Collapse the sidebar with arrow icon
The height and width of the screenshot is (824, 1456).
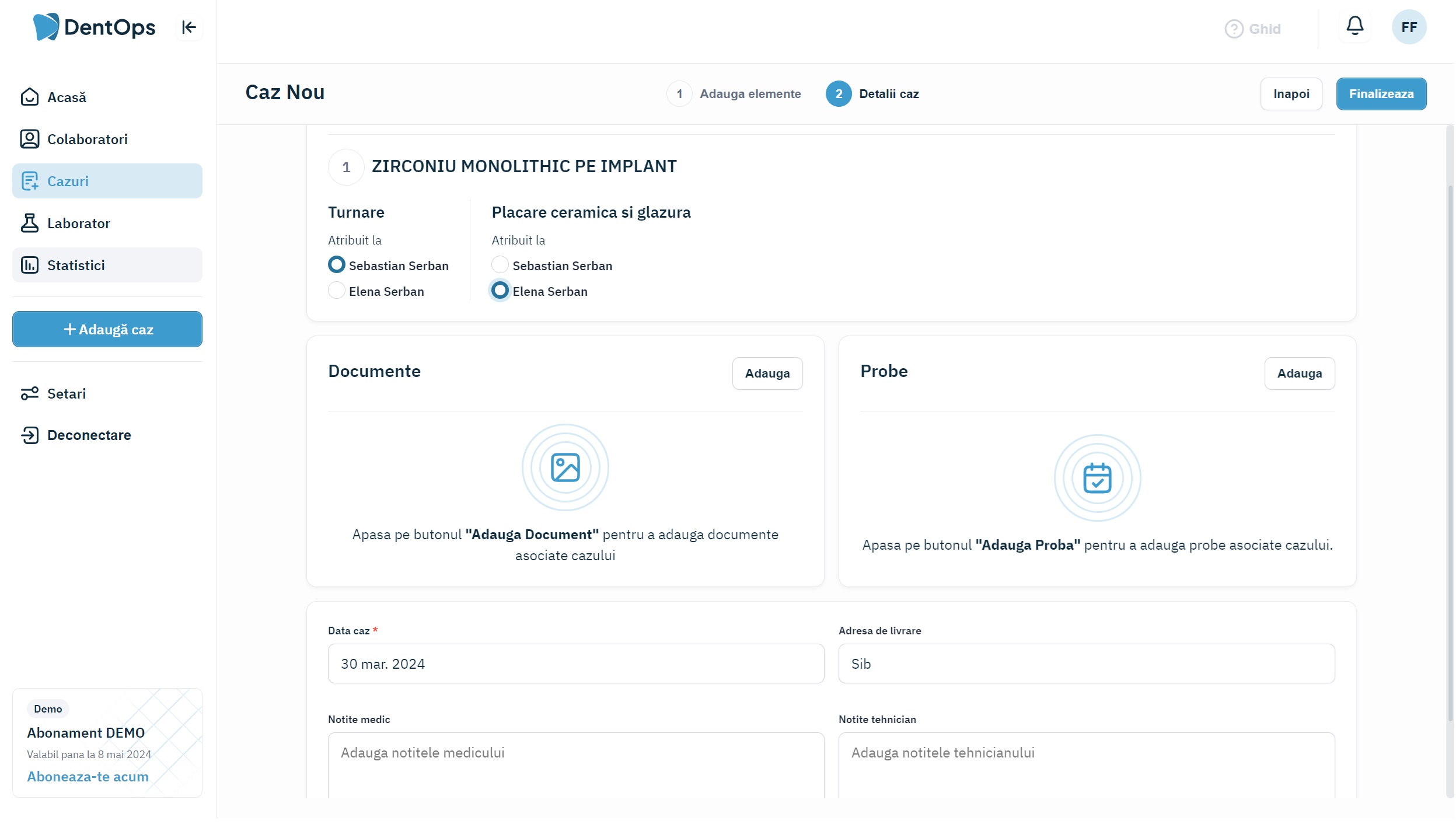point(188,27)
